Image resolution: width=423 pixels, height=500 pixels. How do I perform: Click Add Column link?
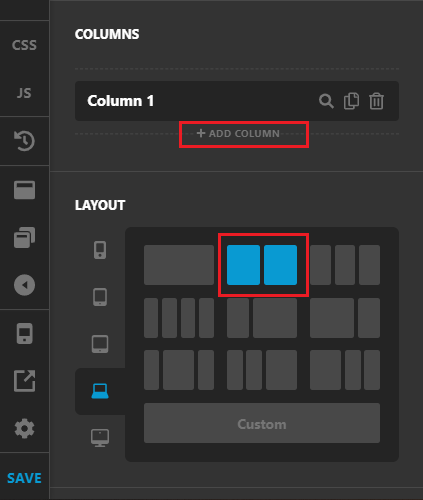point(238,133)
